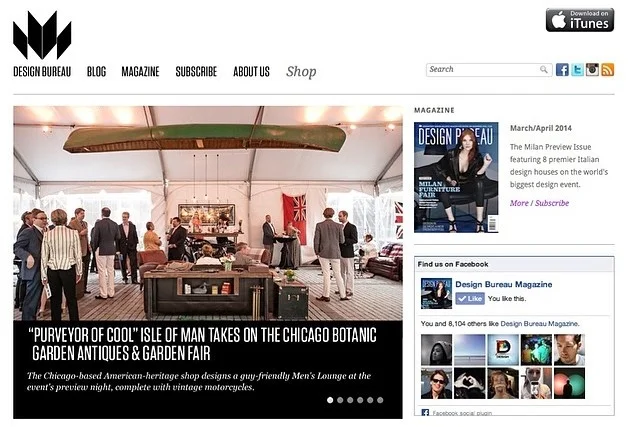Open the Design Bureau Magazine Facebook page title
Image resolution: width=640 pixels, height=427 pixels.
click(x=504, y=285)
